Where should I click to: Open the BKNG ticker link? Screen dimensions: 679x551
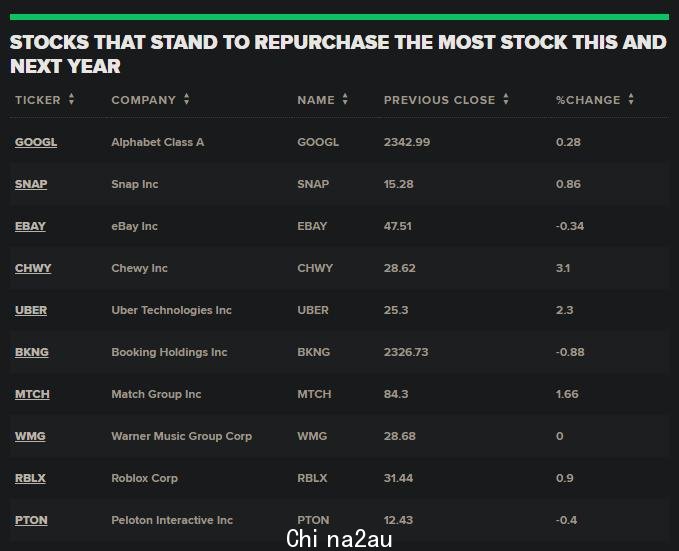[x=32, y=352]
